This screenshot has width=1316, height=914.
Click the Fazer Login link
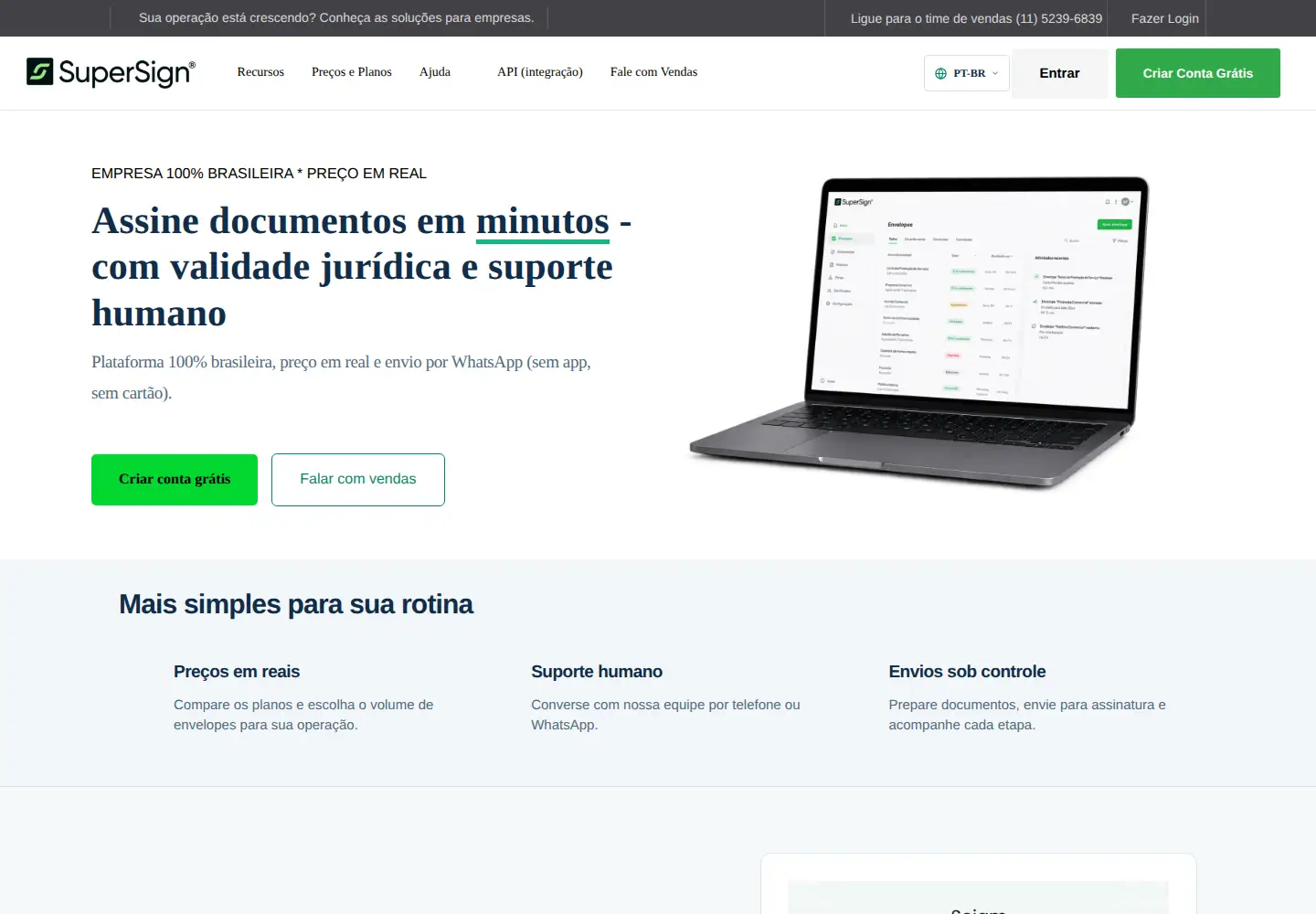(1164, 18)
